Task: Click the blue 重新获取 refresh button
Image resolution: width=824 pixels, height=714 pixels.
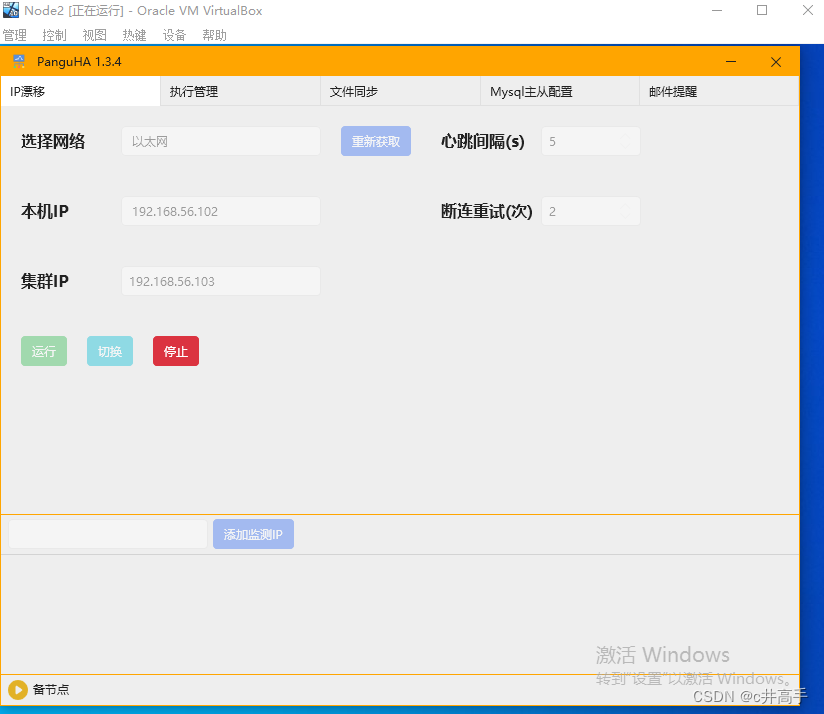Action: click(375, 140)
